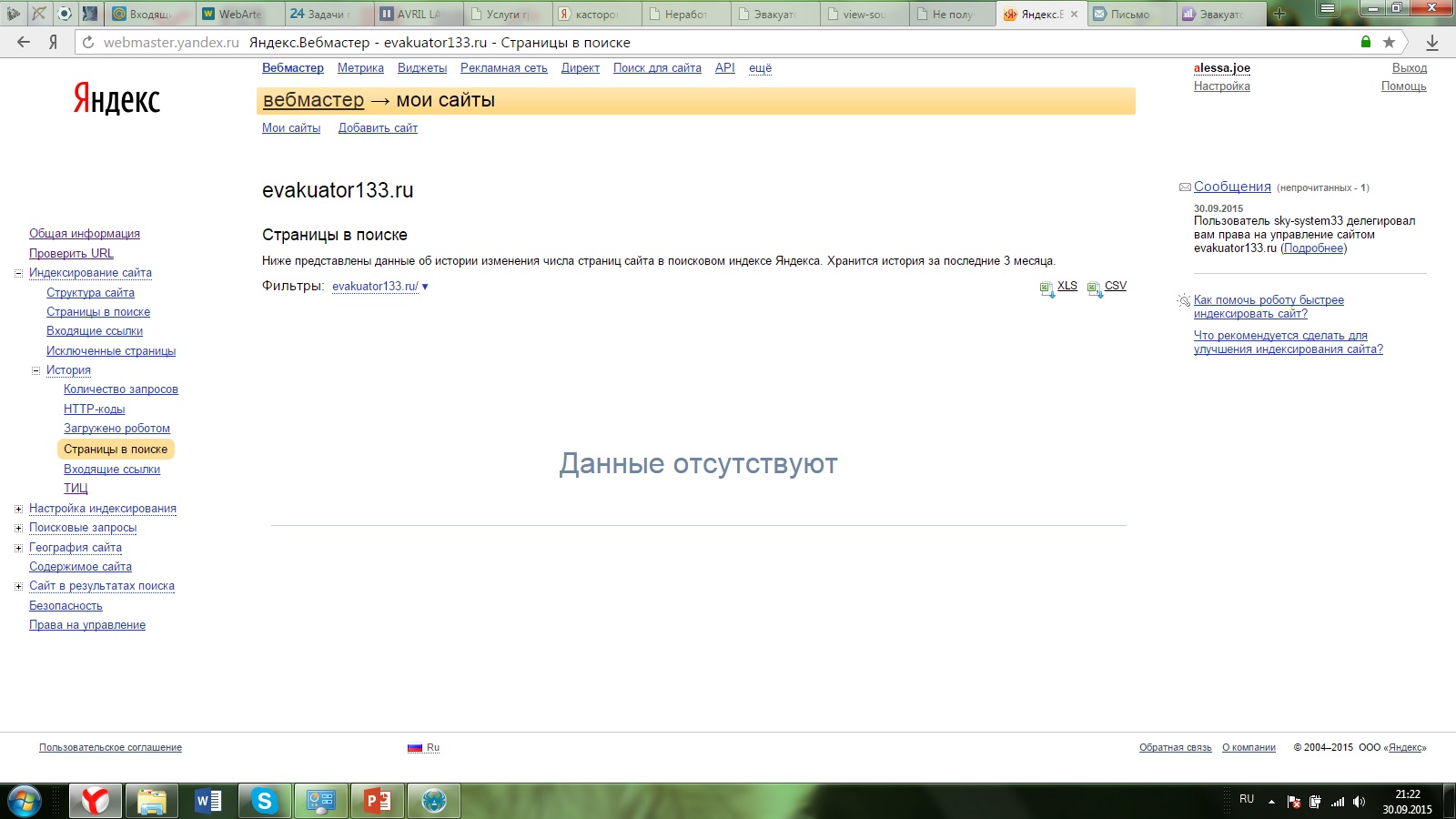1456x819 pixels.
Task: Bookmark the page with the star icon
Action: point(1389,42)
